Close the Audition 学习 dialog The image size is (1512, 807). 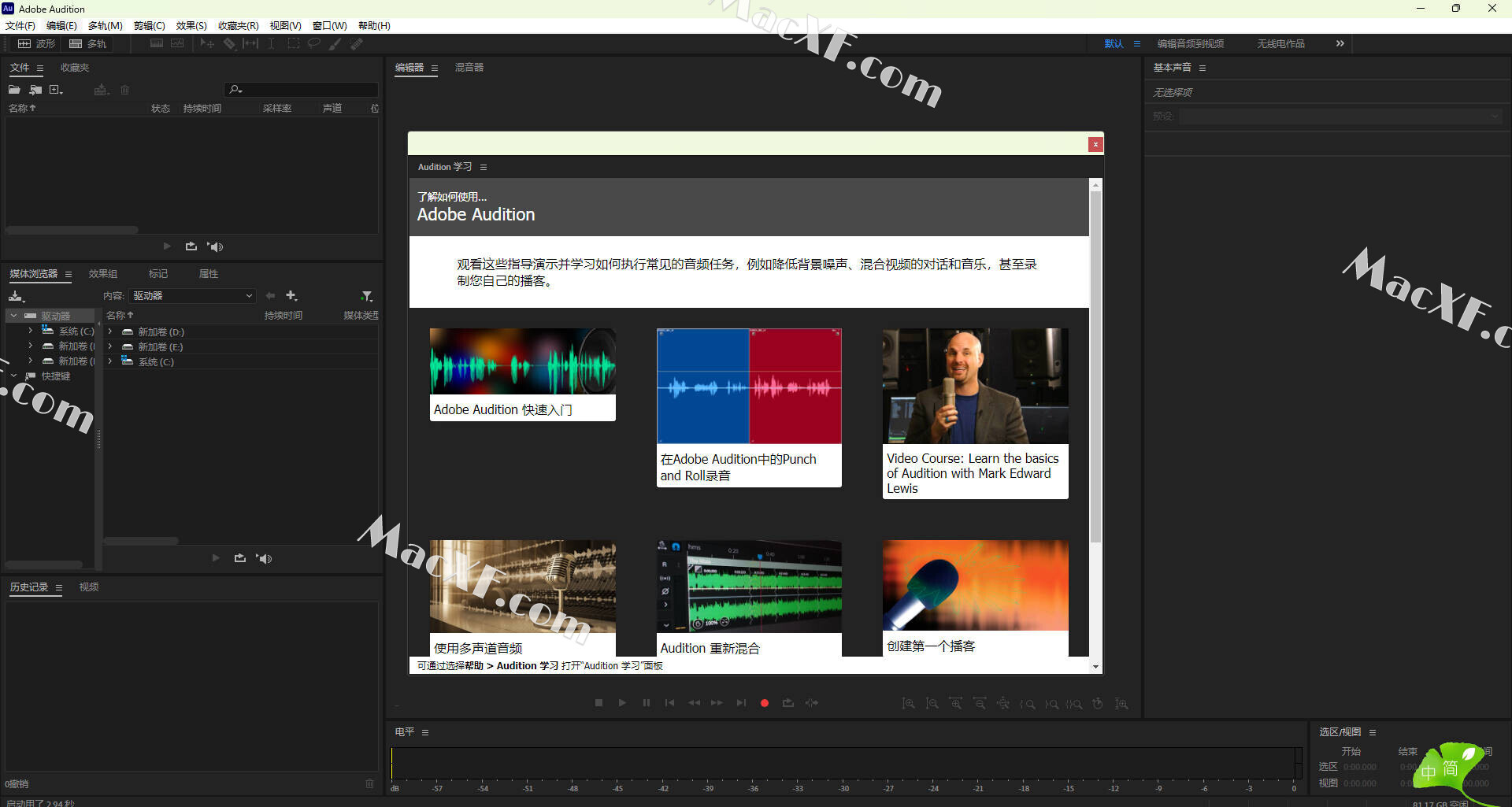coord(1095,144)
